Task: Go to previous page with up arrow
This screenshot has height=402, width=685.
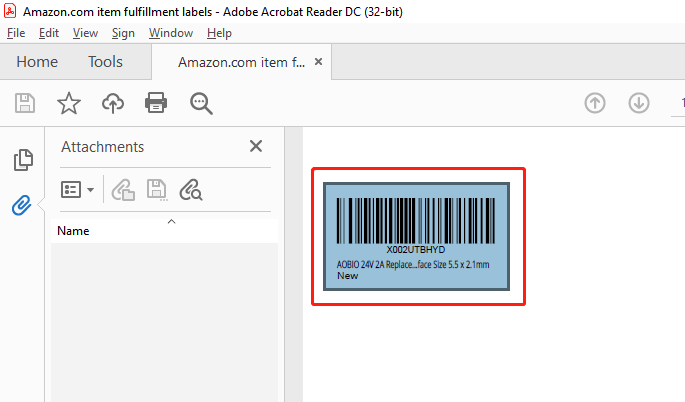Action: click(x=595, y=103)
